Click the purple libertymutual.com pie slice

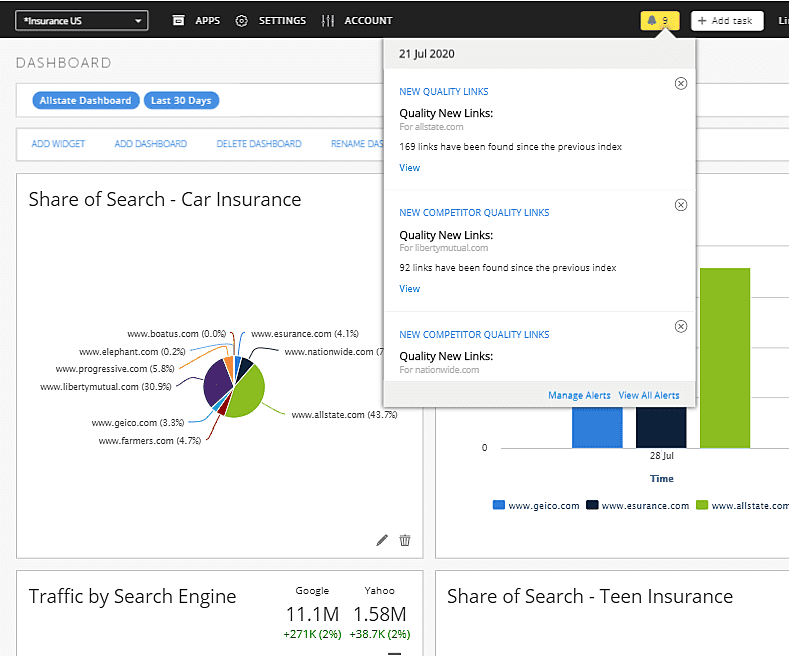pyautogui.click(x=216, y=383)
